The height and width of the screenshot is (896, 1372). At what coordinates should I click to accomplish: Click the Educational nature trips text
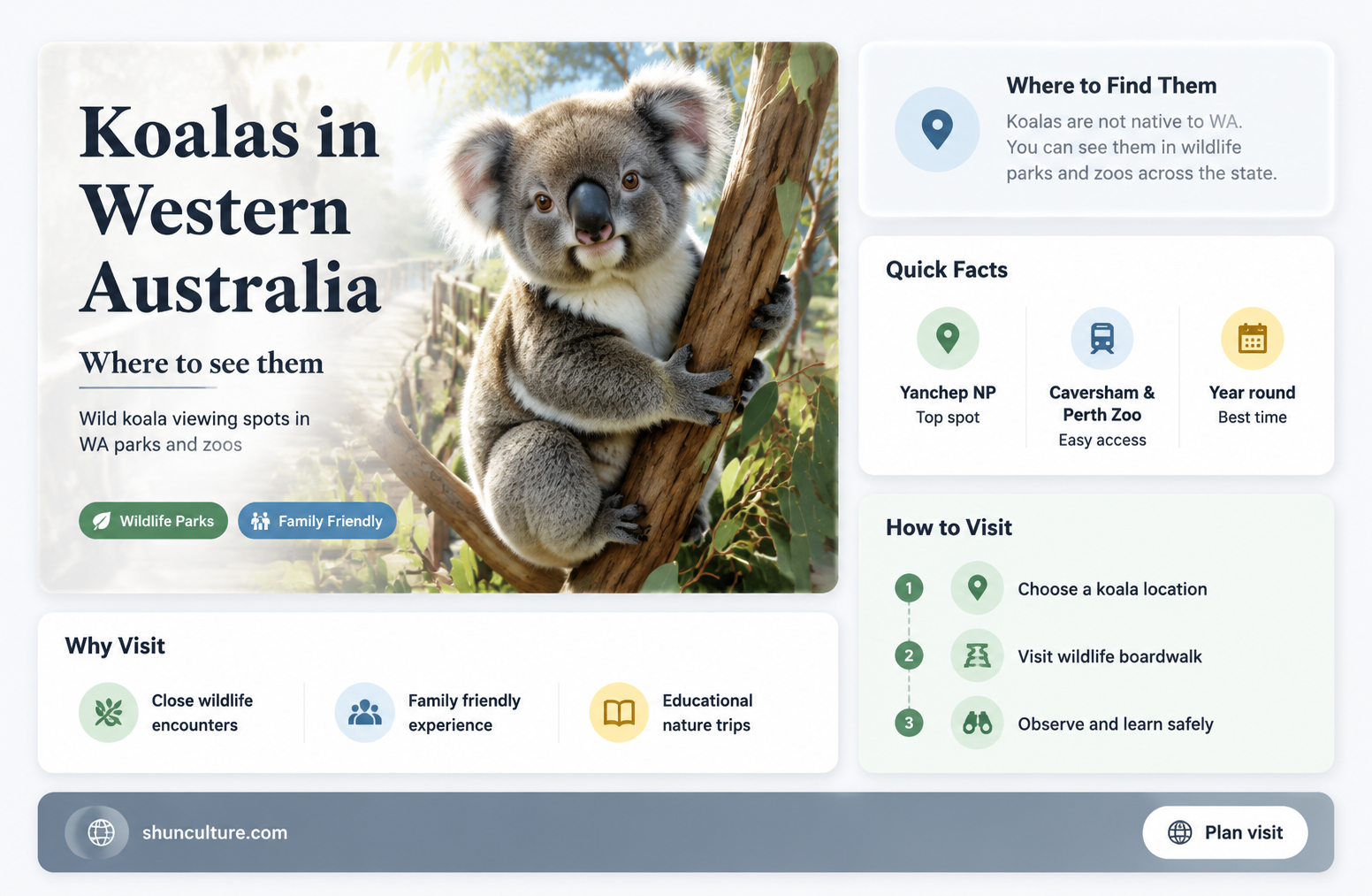(x=707, y=713)
